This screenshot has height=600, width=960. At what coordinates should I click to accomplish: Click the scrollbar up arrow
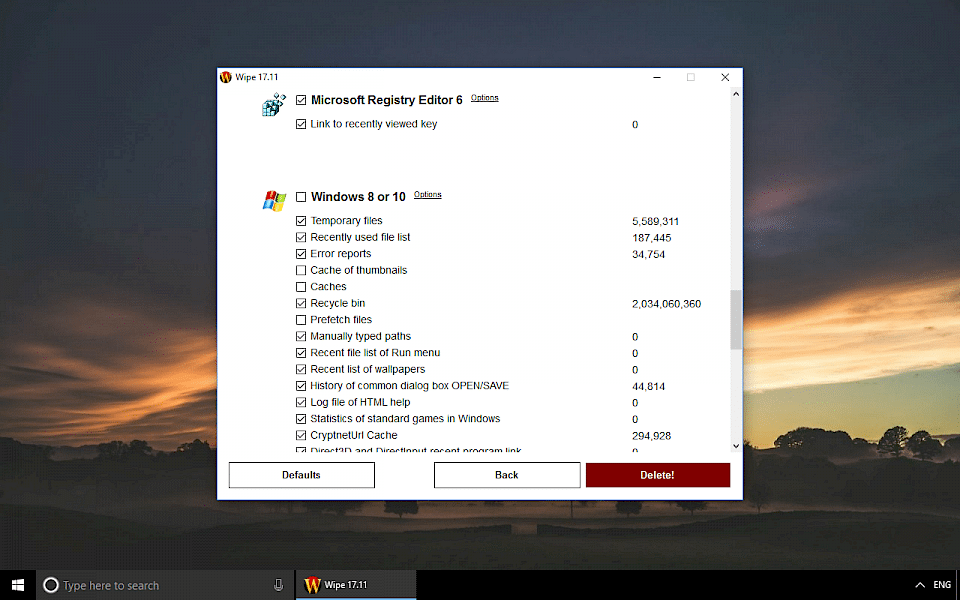click(736, 94)
